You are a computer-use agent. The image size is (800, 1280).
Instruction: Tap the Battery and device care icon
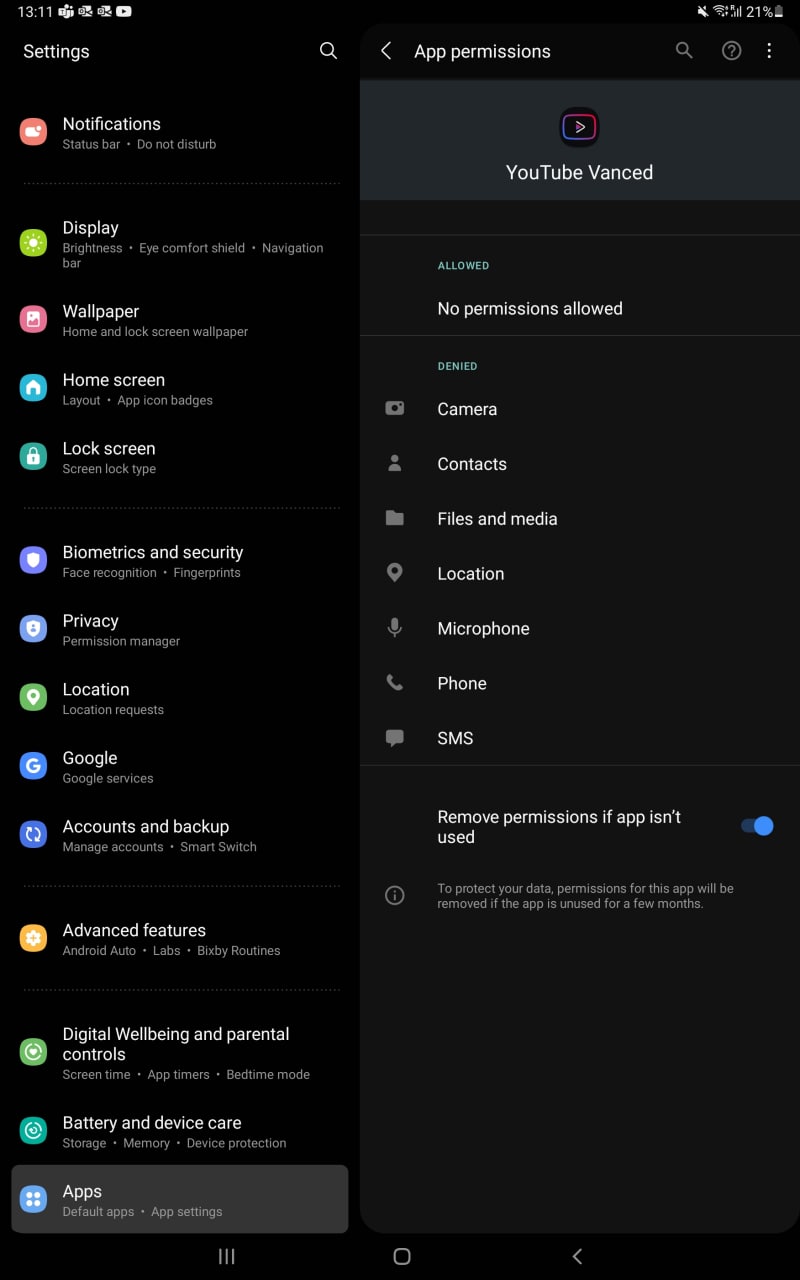[34, 1131]
